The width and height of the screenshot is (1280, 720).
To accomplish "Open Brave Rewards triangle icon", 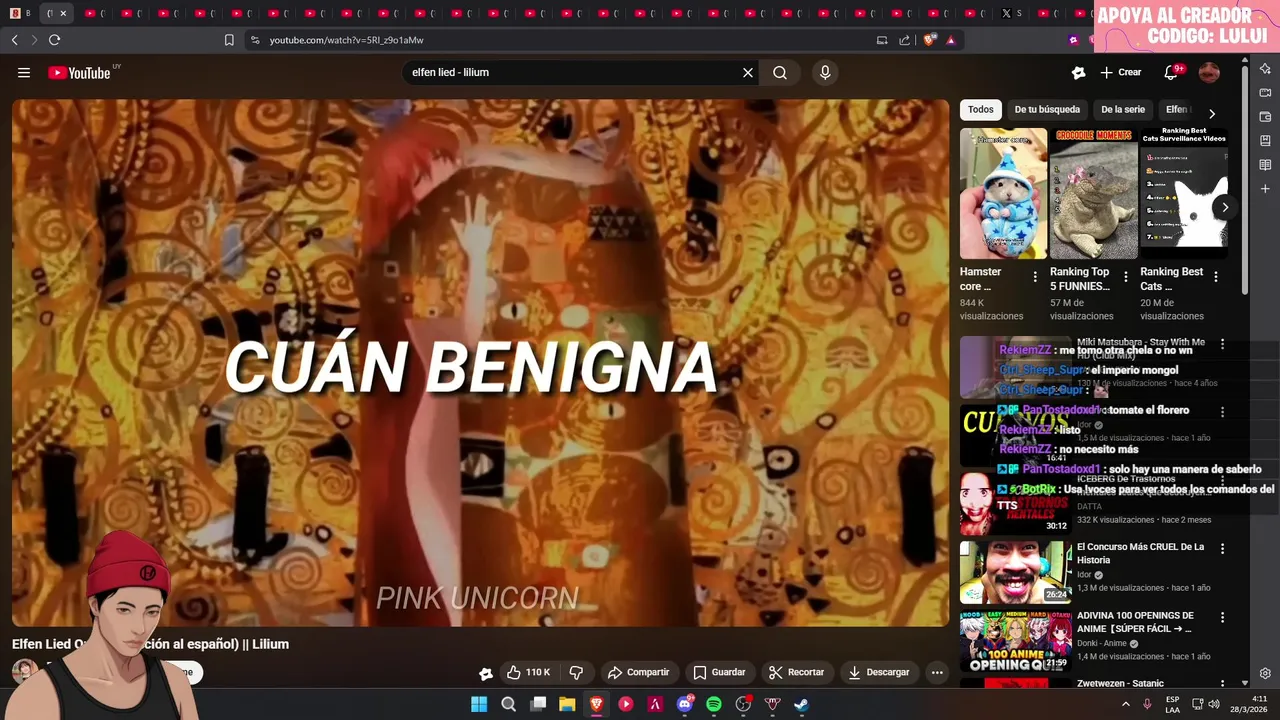I will pos(951,40).
